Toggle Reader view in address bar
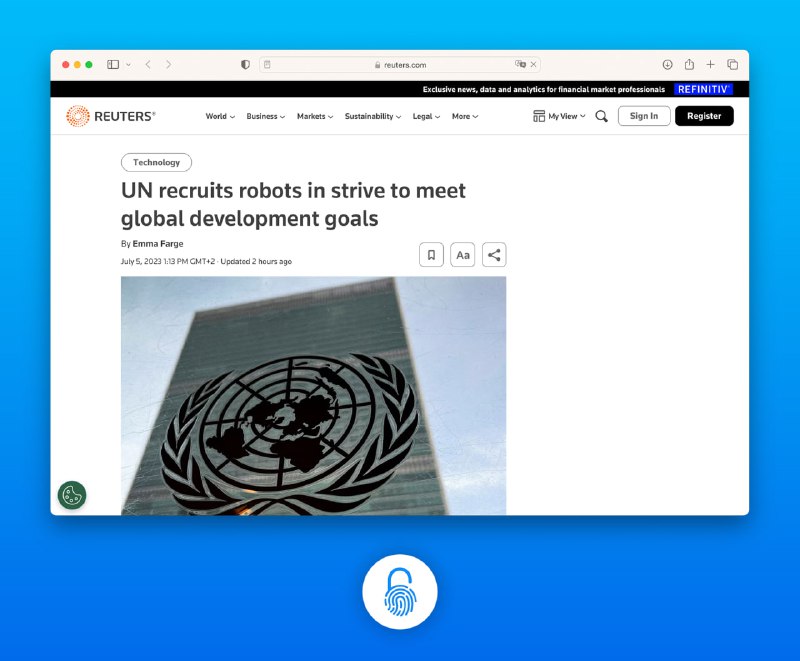This screenshot has height=661, width=800. point(267,65)
